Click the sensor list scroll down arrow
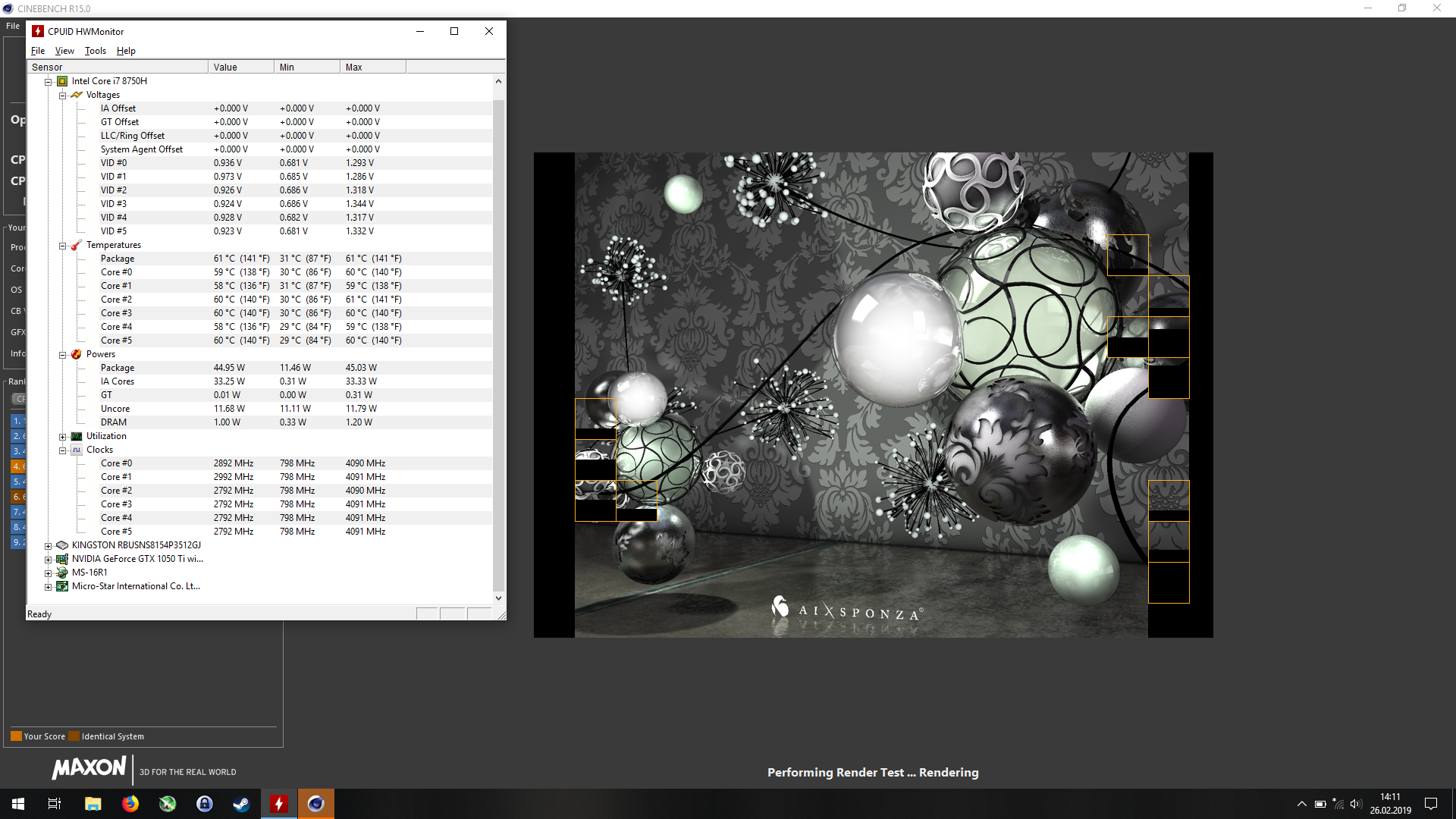 pyautogui.click(x=498, y=598)
